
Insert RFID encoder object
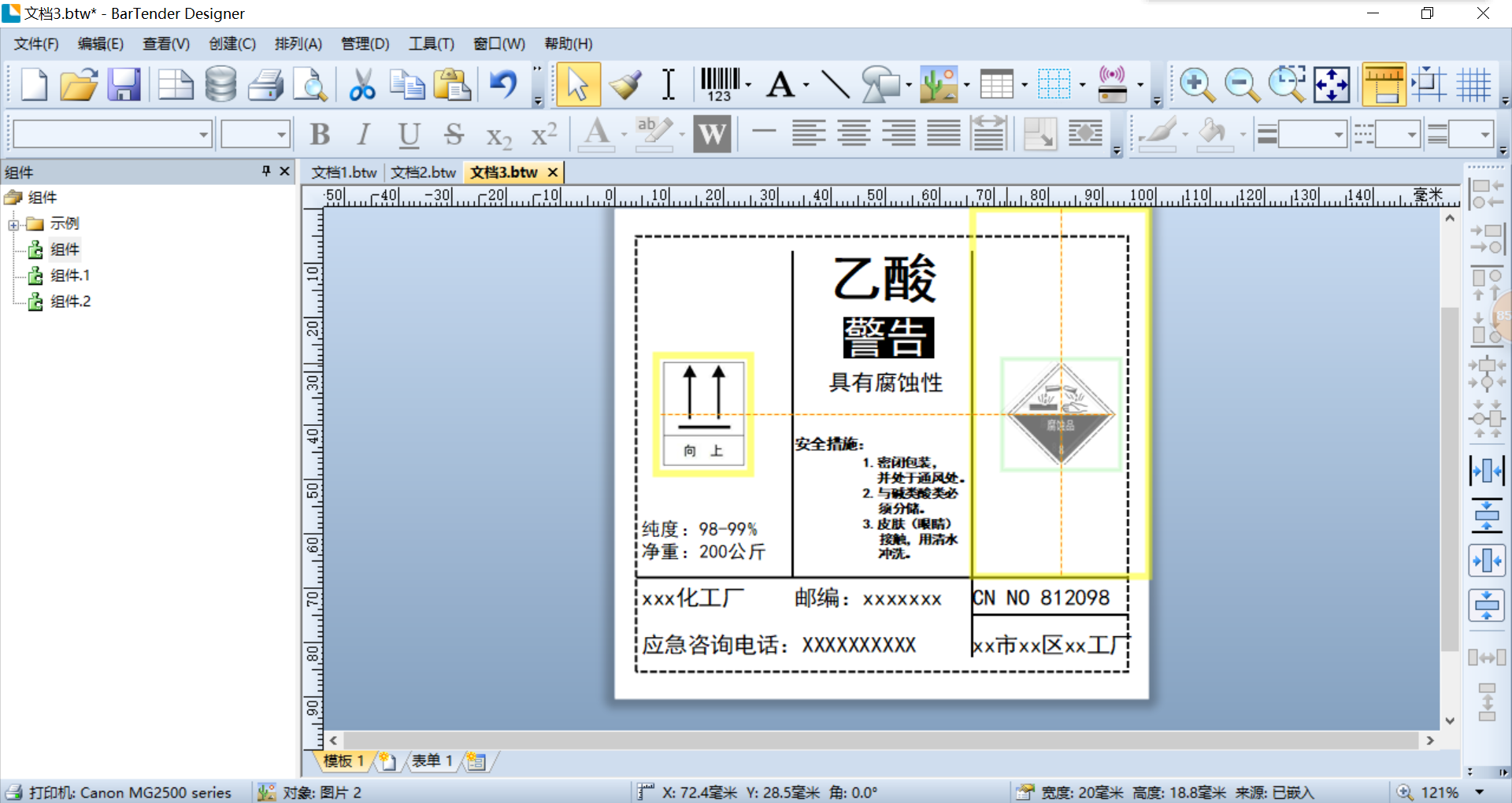(1112, 84)
